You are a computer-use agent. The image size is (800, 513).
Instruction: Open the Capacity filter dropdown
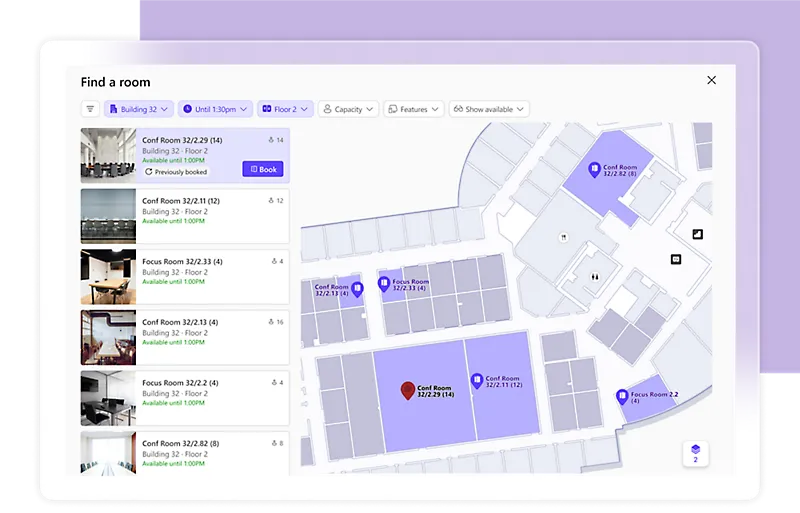click(x=348, y=109)
